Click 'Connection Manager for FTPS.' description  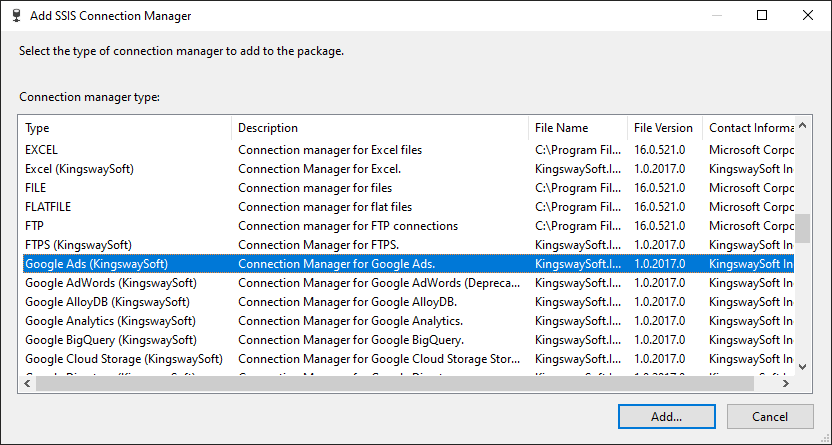click(x=318, y=245)
